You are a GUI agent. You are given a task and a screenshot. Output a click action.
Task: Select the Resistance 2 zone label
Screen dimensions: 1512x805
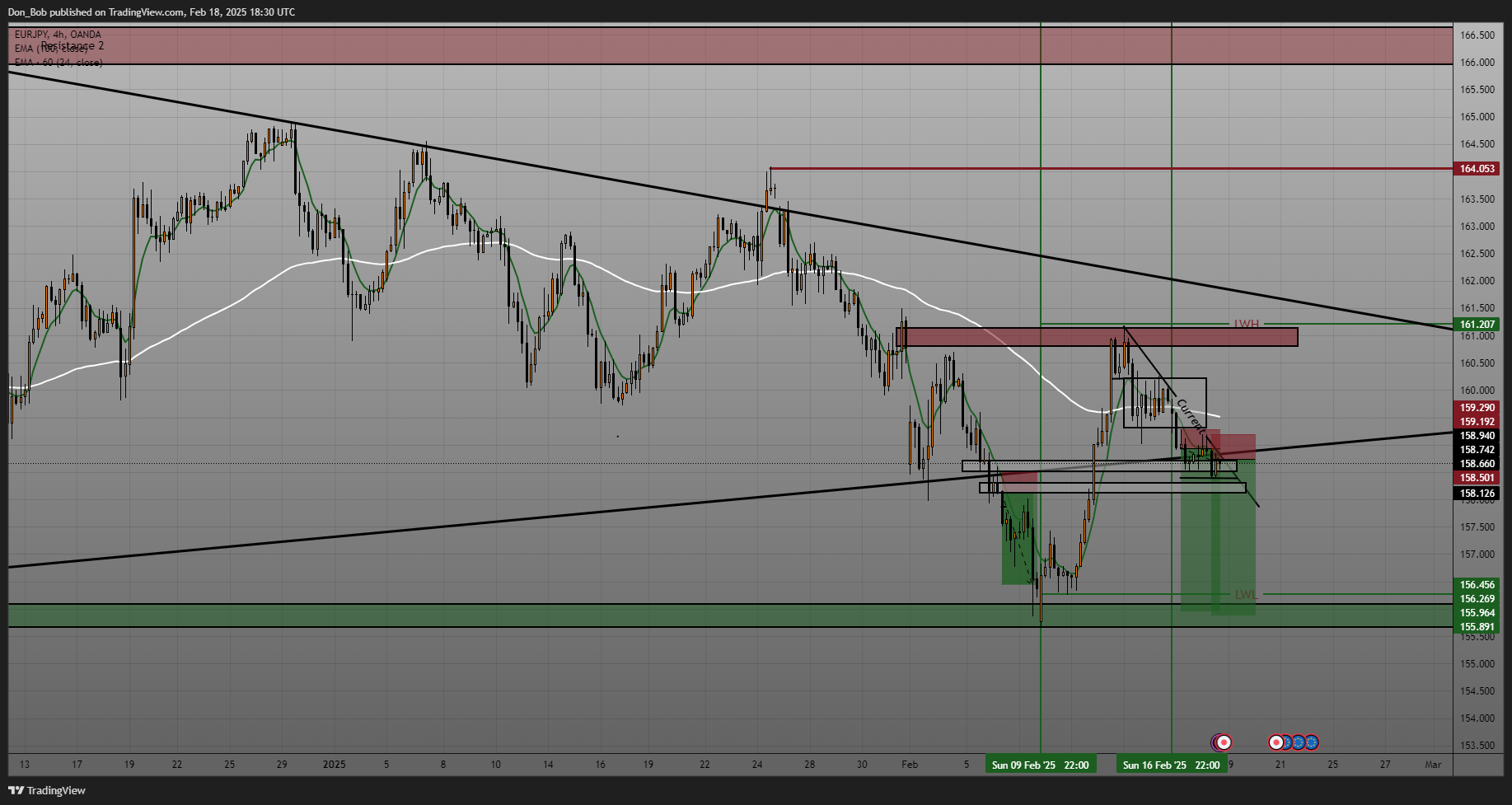[x=73, y=46]
